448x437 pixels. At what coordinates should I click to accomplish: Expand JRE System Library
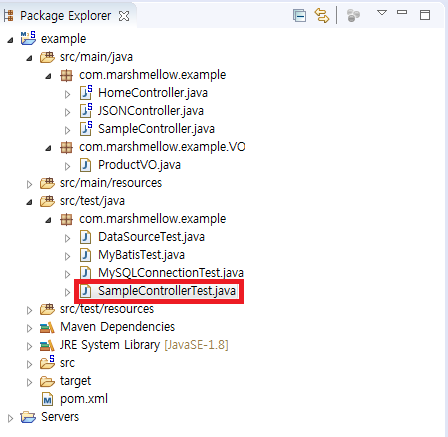pyautogui.click(x=29, y=346)
